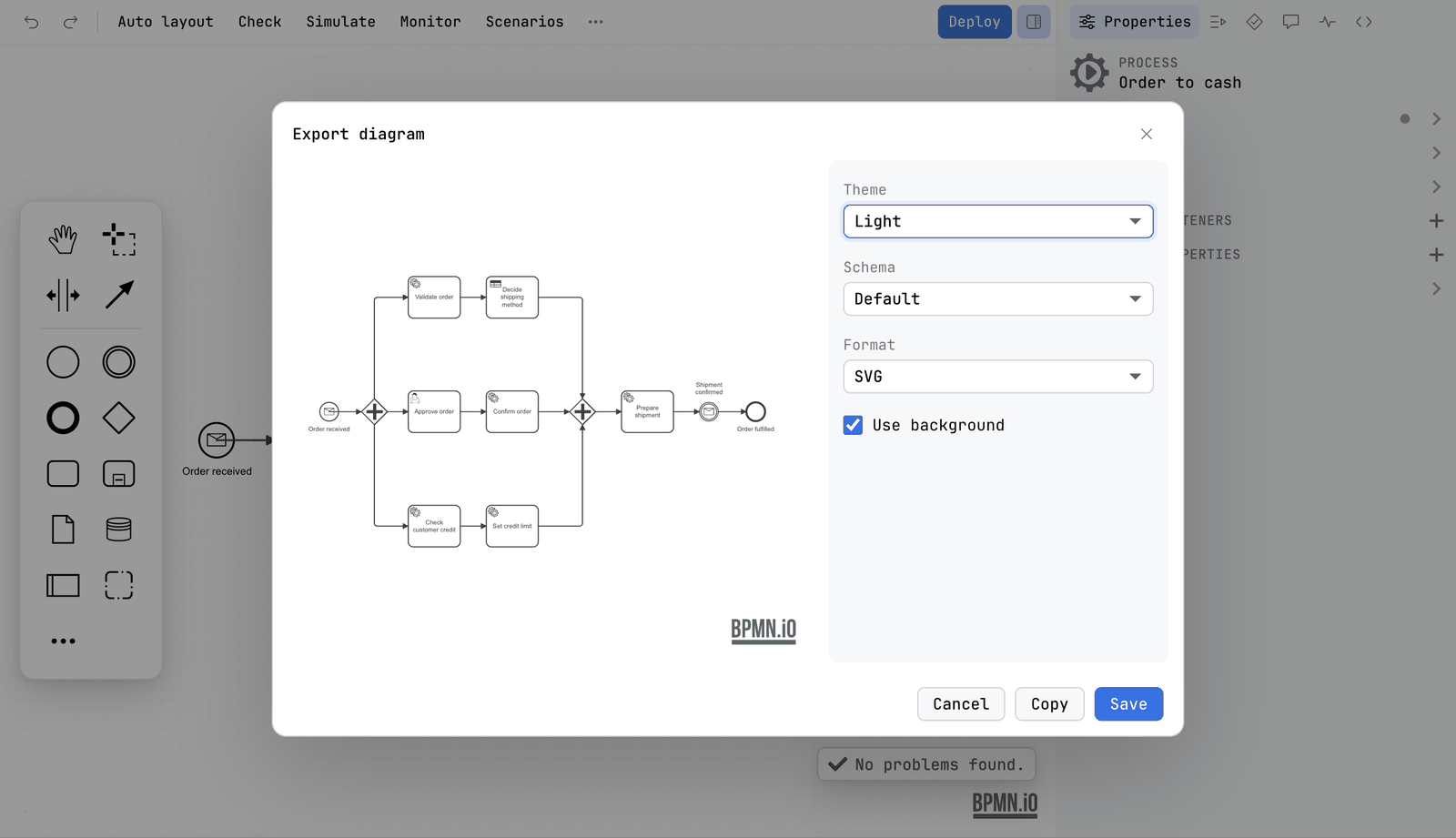Open the Check menu item
This screenshot has height=838, width=1456.
pos(260,22)
